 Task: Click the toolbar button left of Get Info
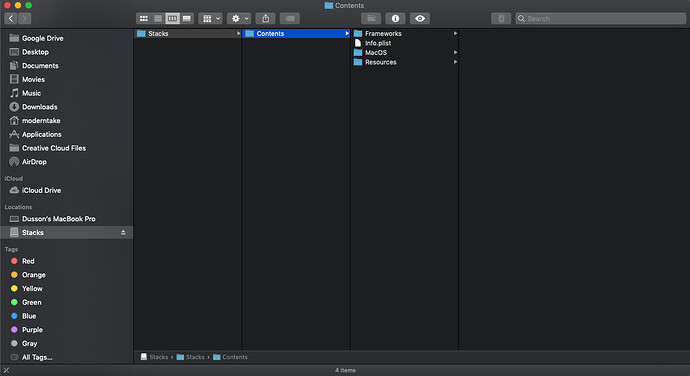tap(371, 18)
